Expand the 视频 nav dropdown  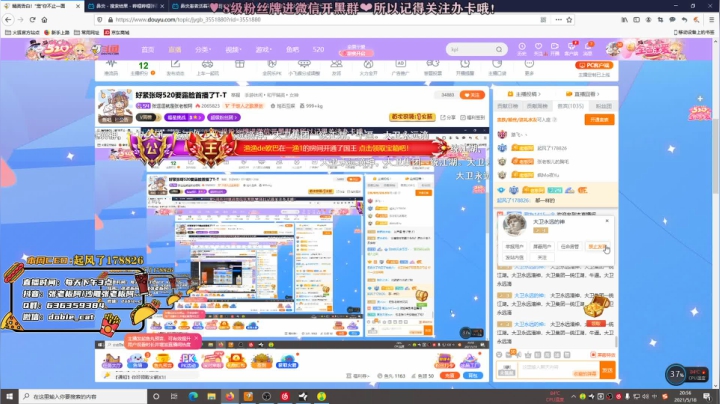233,50
